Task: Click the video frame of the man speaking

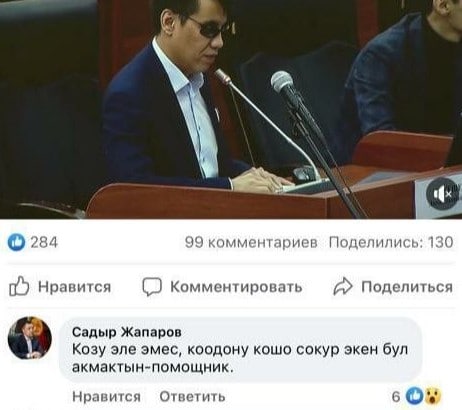Action: [231, 109]
